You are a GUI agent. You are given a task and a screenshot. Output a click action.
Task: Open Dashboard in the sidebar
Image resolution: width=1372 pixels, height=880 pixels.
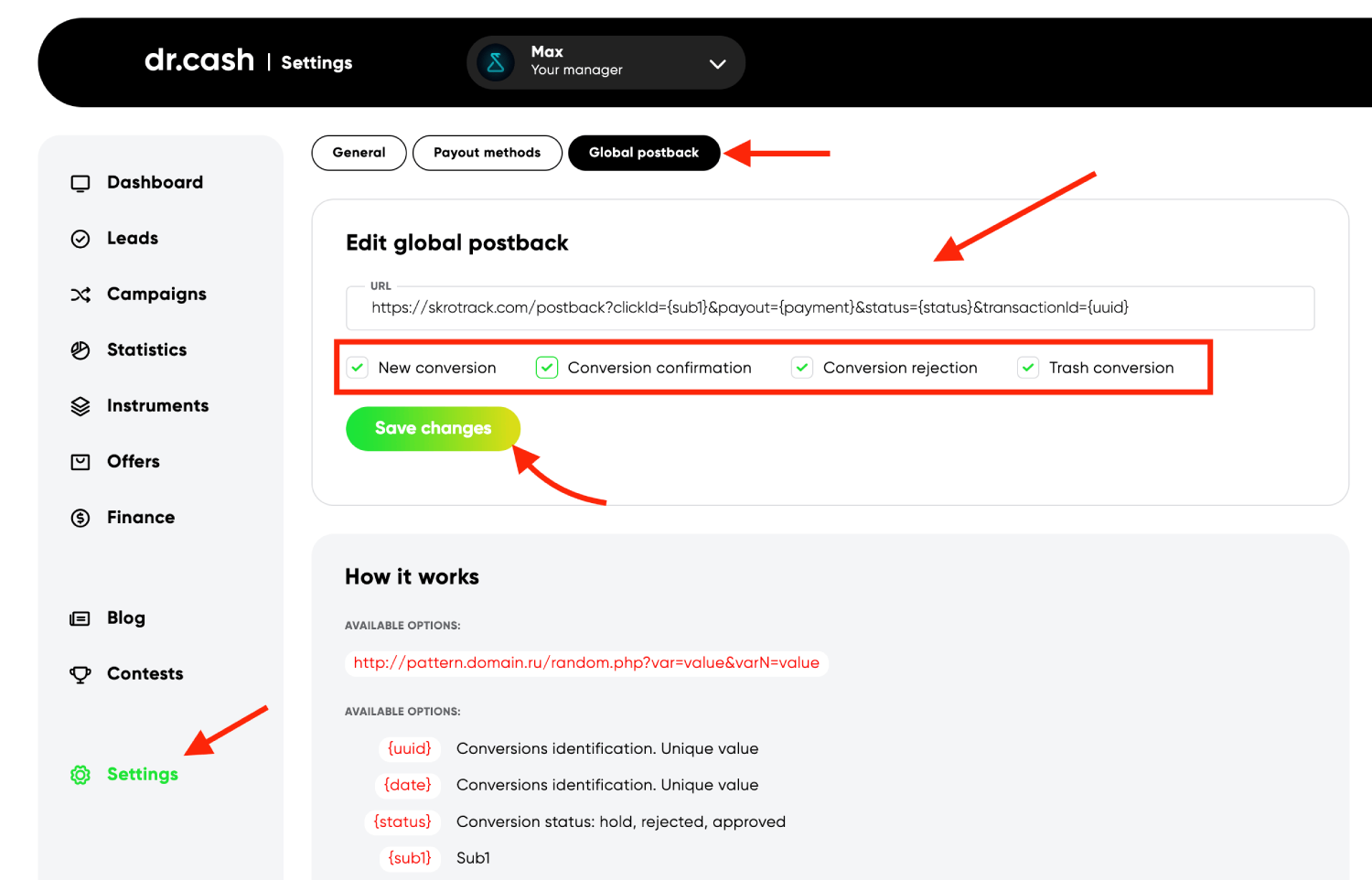155,182
